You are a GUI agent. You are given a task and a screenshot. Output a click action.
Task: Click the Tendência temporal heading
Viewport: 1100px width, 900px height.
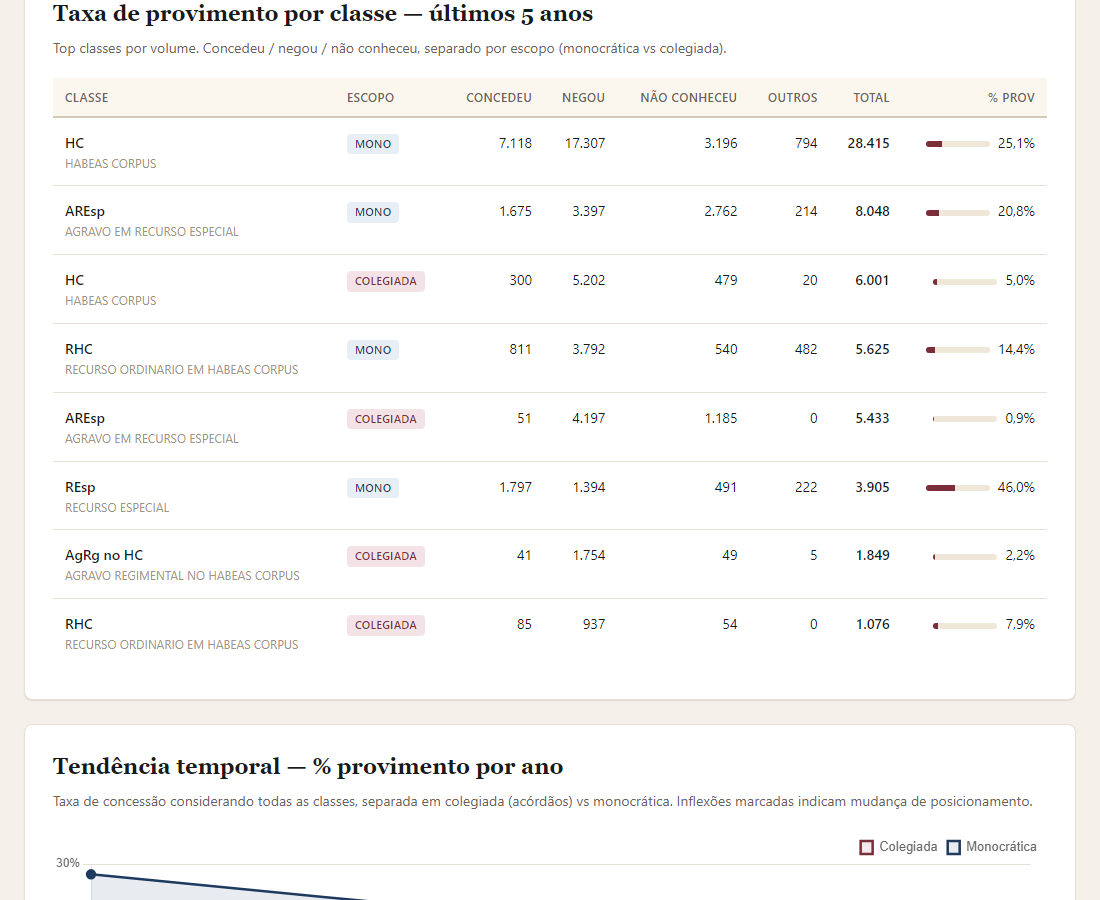click(308, 766)
